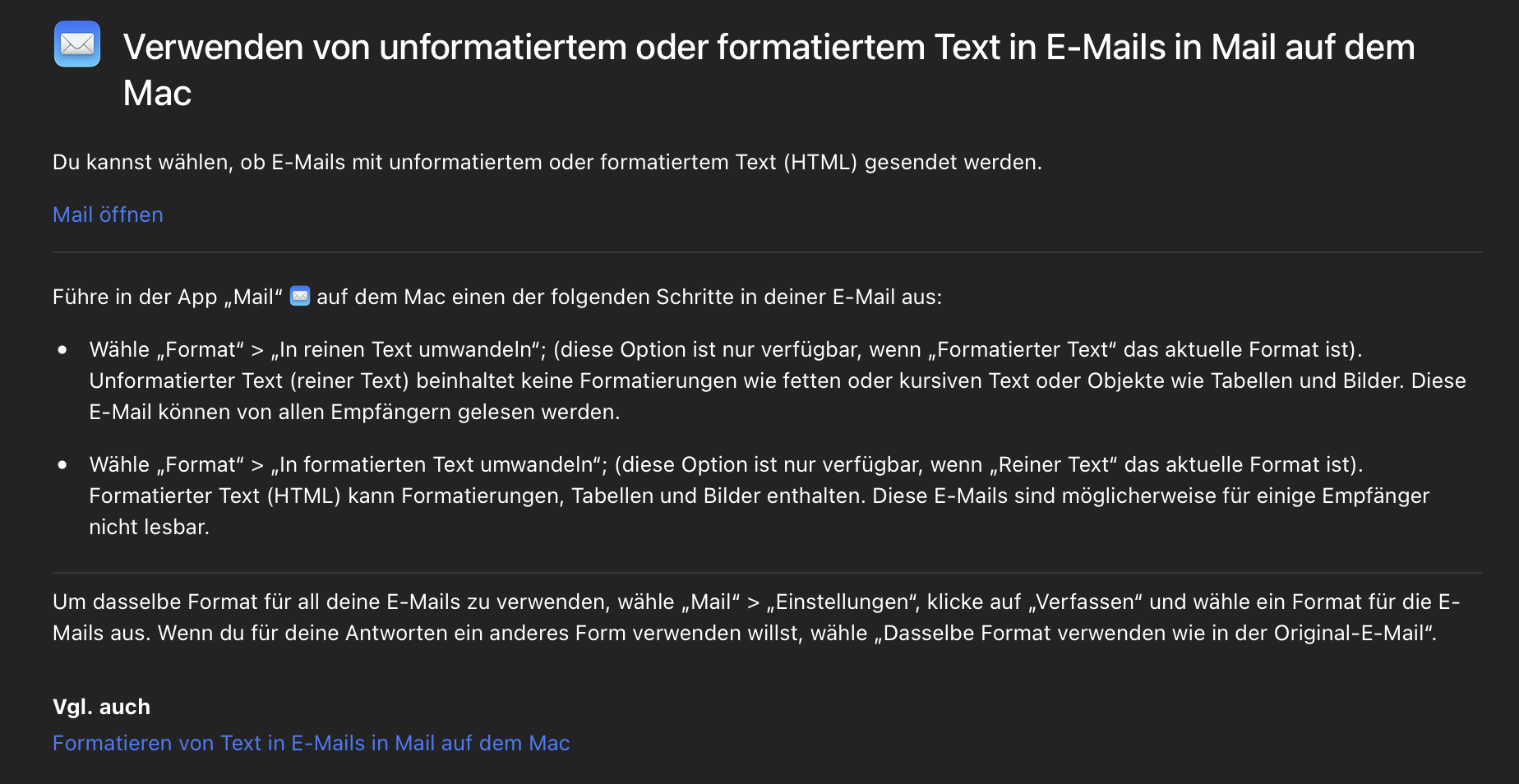Click the "Vgl. auch" heading
The image size is (1519, 784).
(x=101, y=707)
